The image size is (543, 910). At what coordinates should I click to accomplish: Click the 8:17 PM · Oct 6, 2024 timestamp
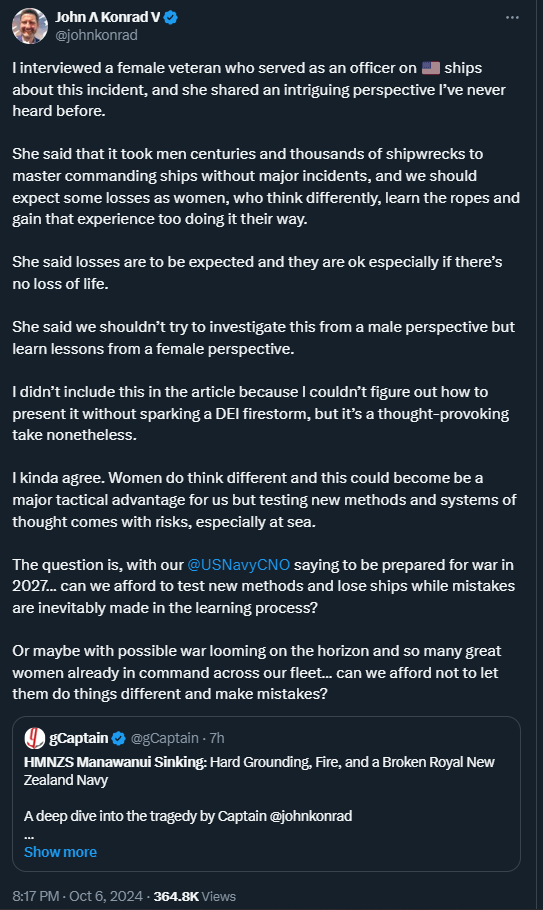click(77, 896)
